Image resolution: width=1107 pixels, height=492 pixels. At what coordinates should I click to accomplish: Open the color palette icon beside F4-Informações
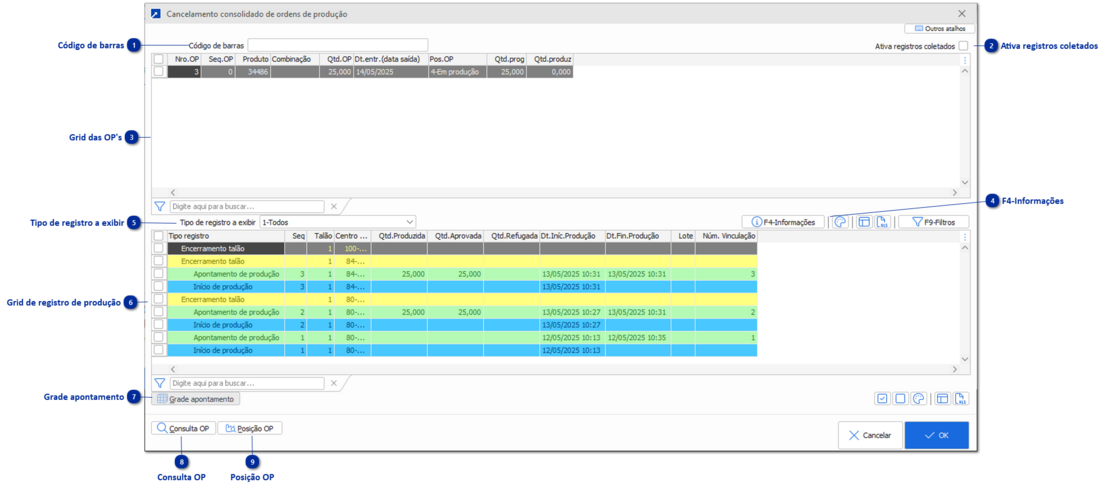pos(840,222)
